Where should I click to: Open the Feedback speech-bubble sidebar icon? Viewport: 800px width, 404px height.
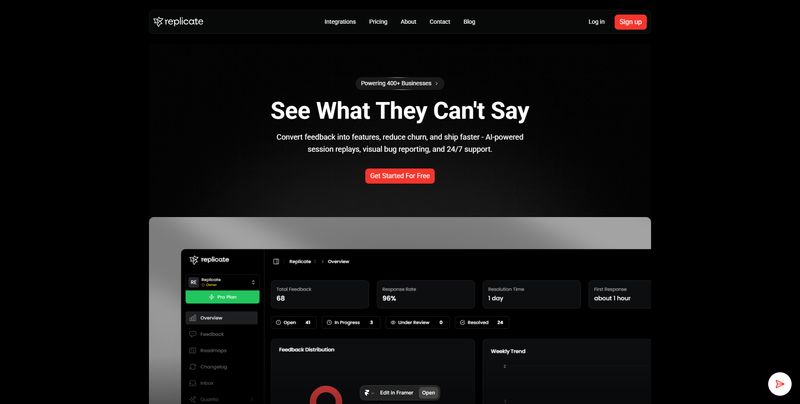tap(192, 335)
